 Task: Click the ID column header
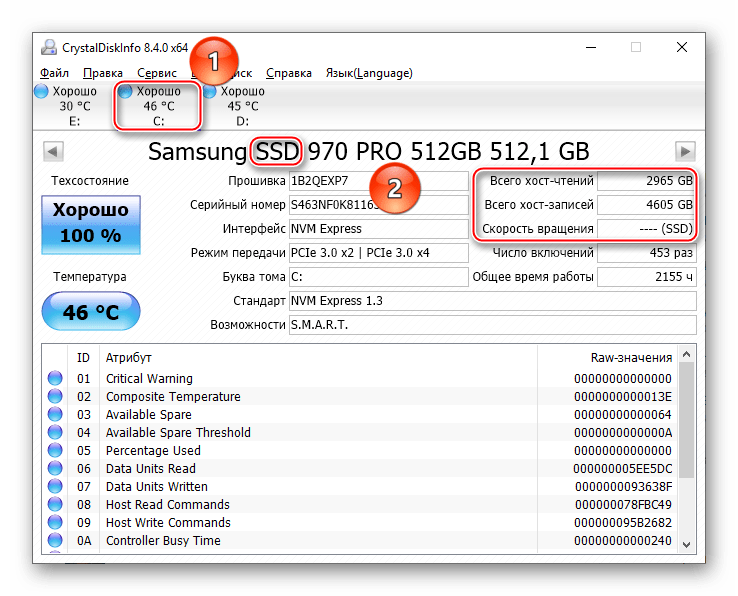coord(83,358)
